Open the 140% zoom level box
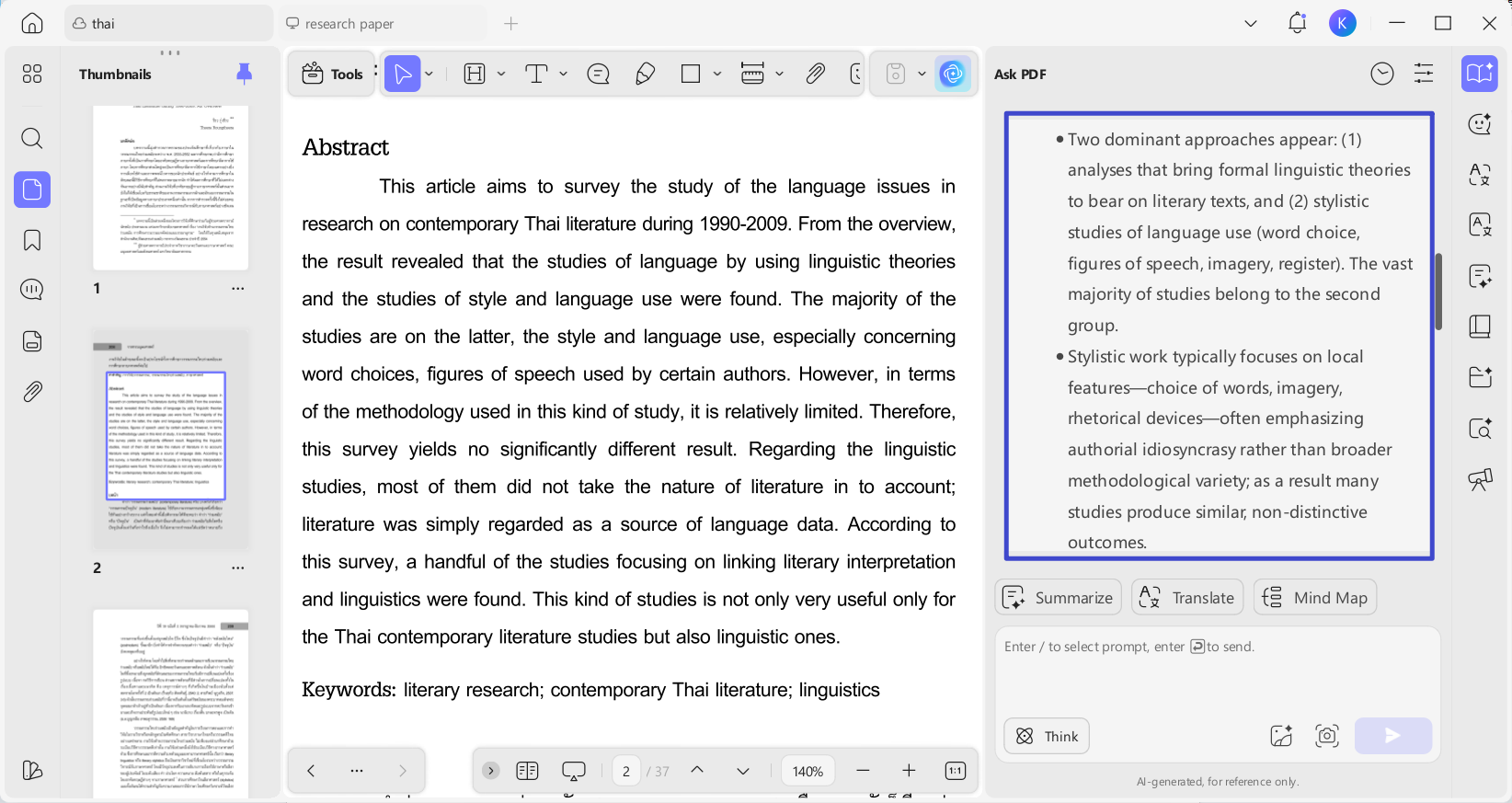This screenshot has height=803, width=1512. point(808,771)
